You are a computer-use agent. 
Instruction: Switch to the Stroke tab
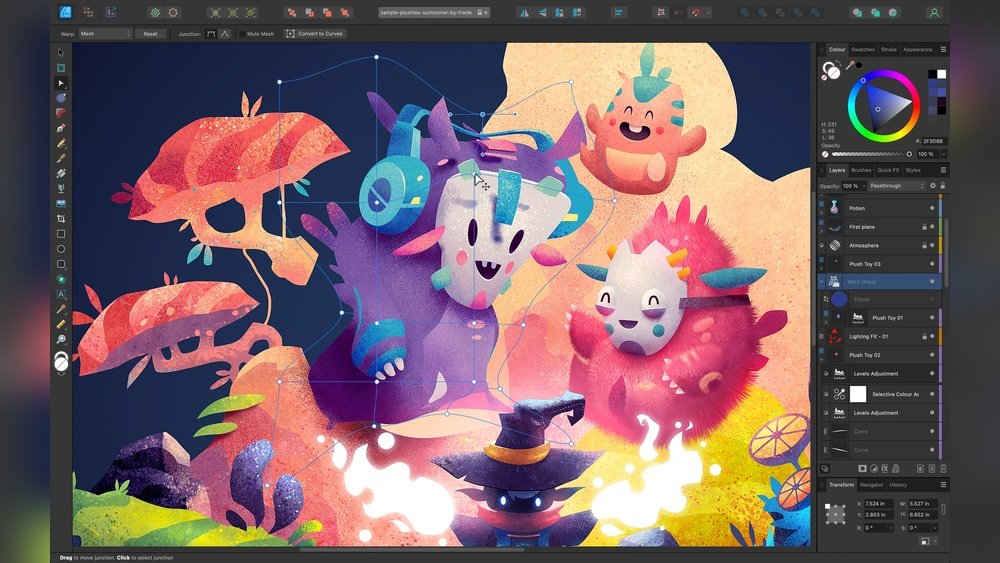click(x=888, y=49)
